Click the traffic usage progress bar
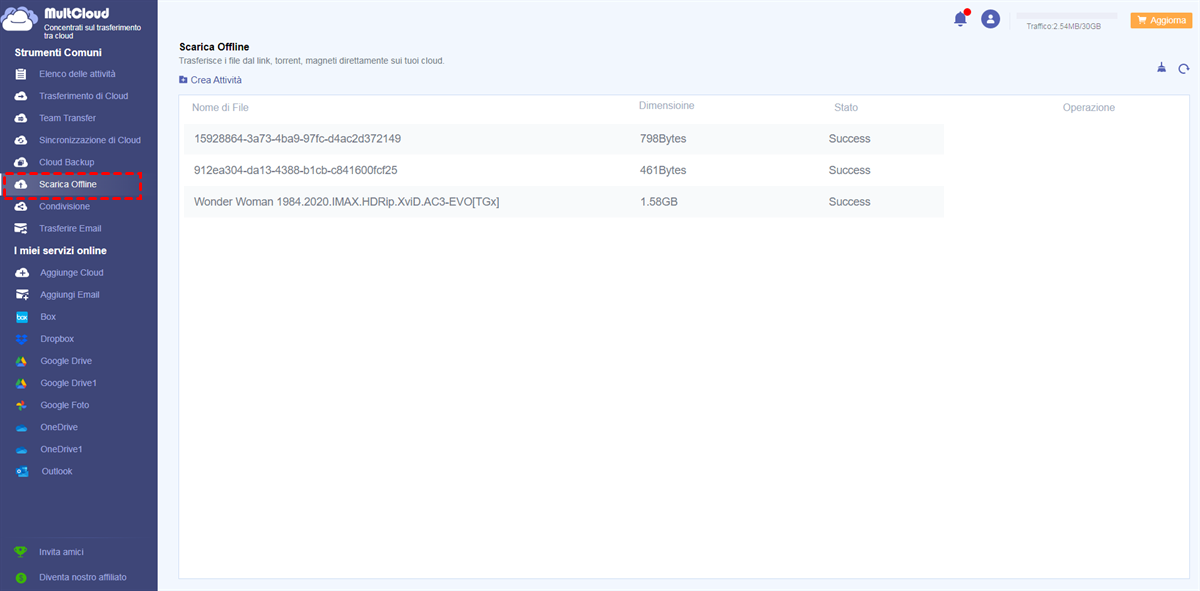1200x591 pixels. [1066, 16]
